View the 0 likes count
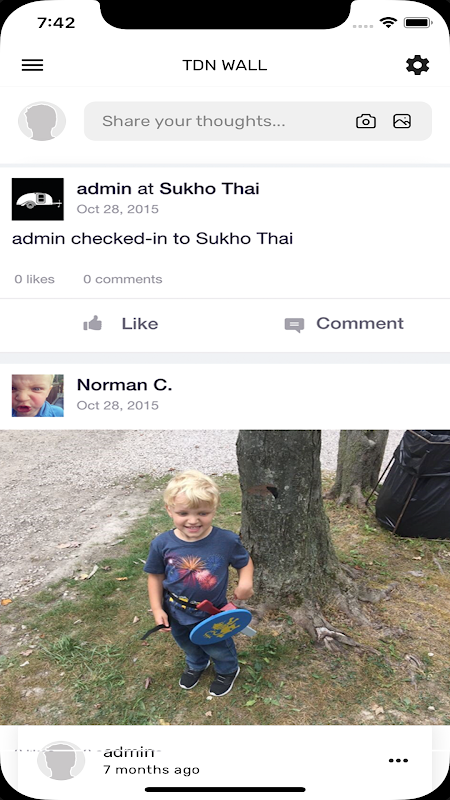The width and height of the screenshot is (450, 800). (34, 279)
